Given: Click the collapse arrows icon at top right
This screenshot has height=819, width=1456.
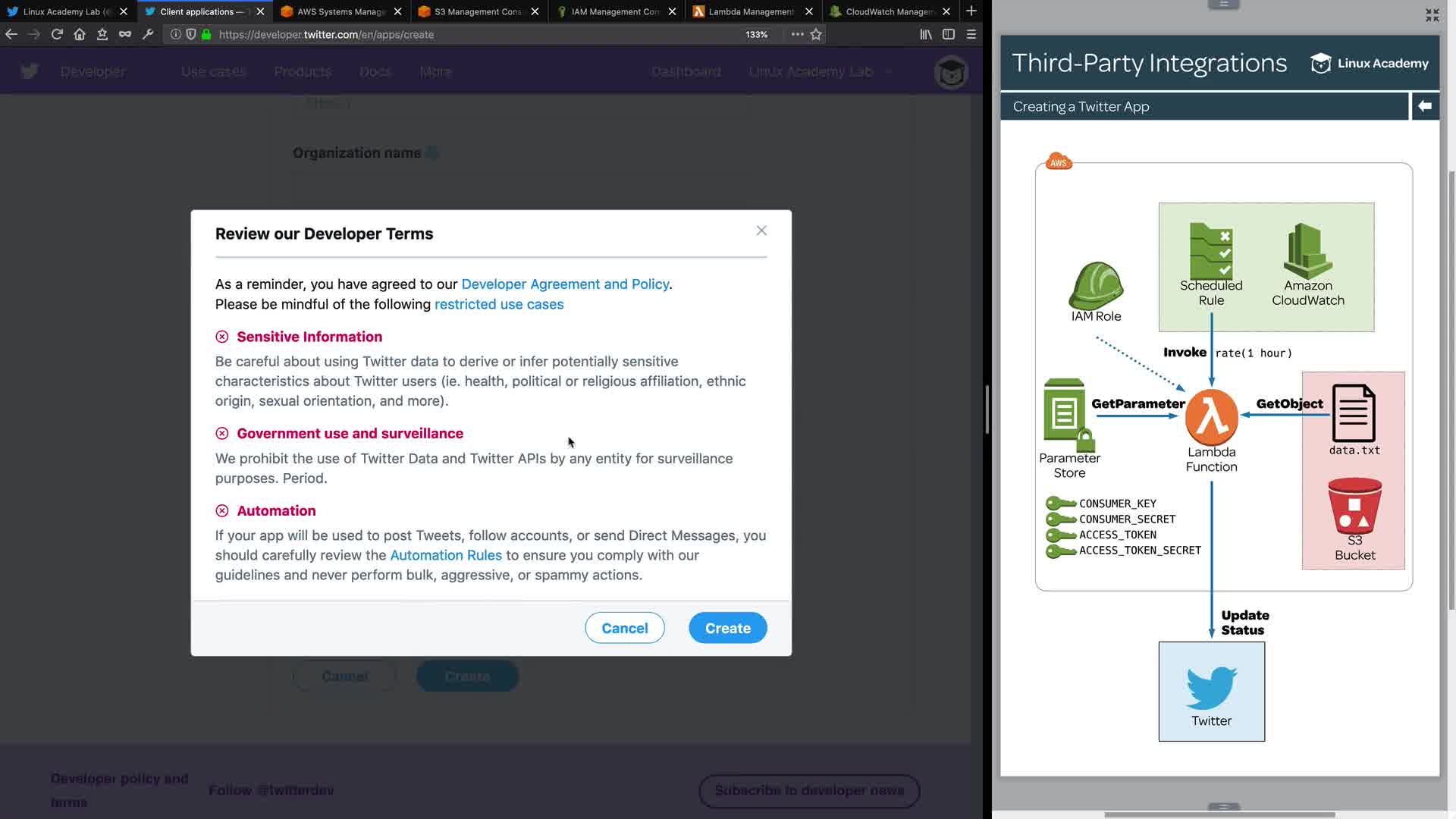Looking at the screenshot, I should pos(1432,15).
